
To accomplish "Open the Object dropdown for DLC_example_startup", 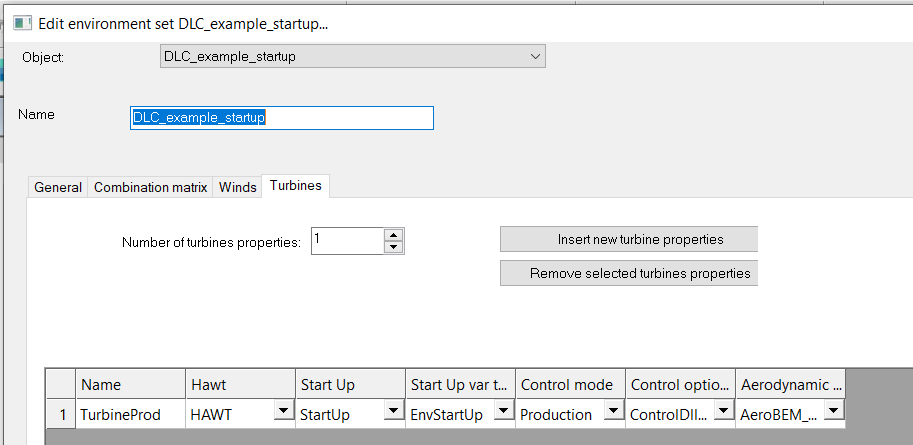I will [536, 57].
